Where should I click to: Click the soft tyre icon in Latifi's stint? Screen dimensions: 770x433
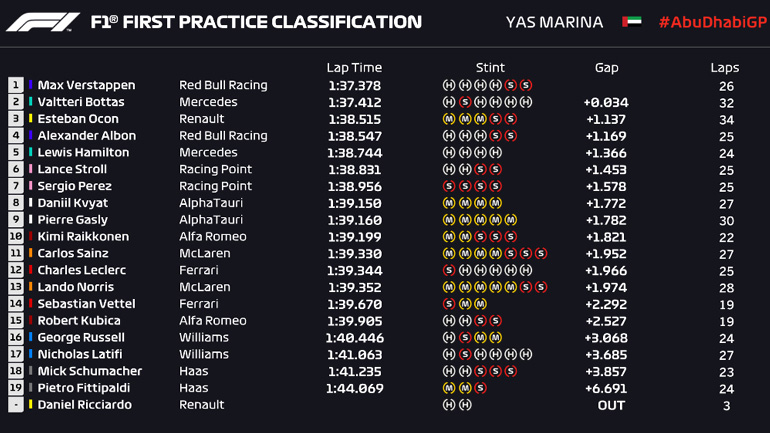coord(465,354)
